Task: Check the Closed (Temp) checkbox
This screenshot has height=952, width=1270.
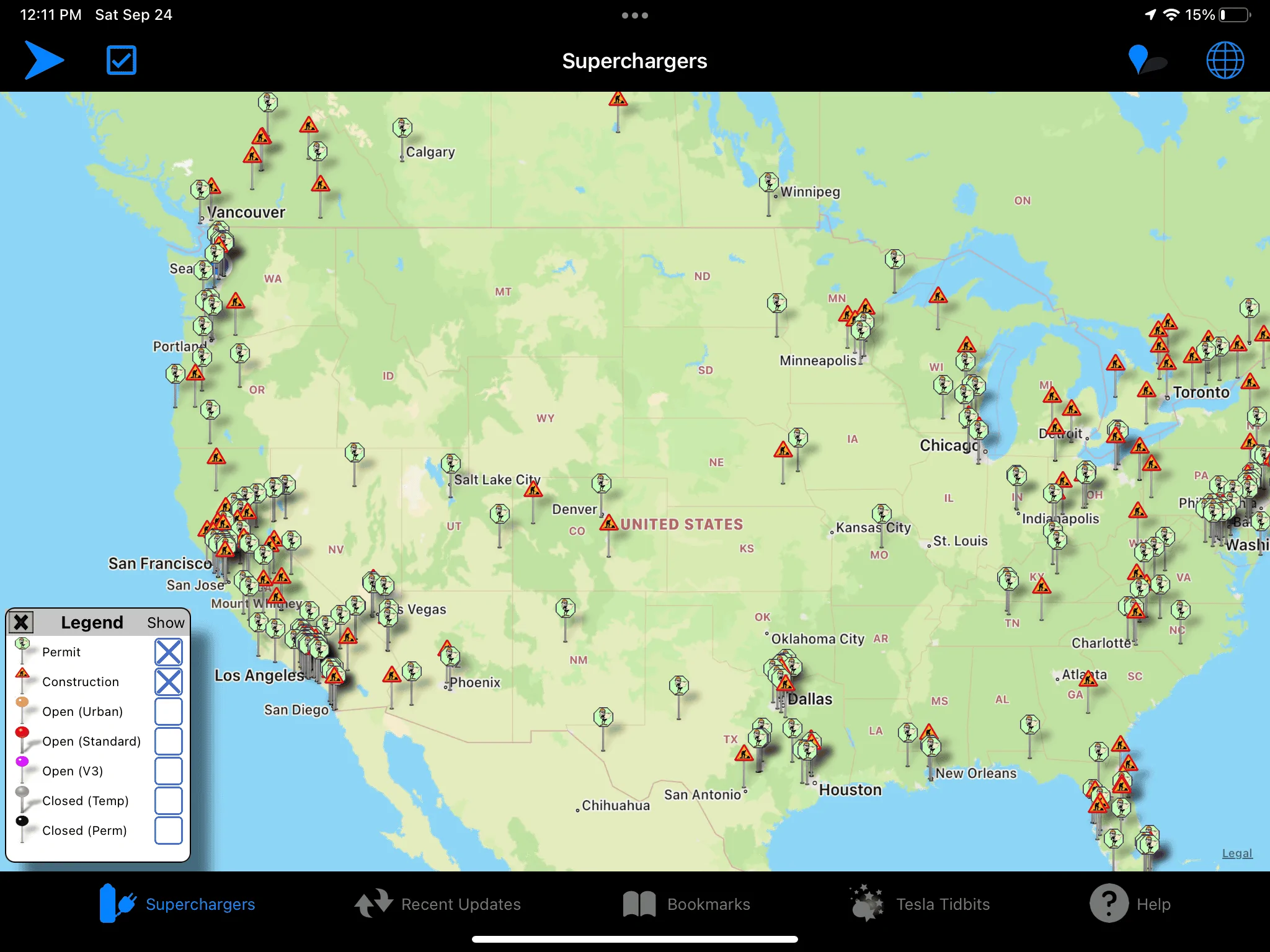Action: tap(169, 801)
